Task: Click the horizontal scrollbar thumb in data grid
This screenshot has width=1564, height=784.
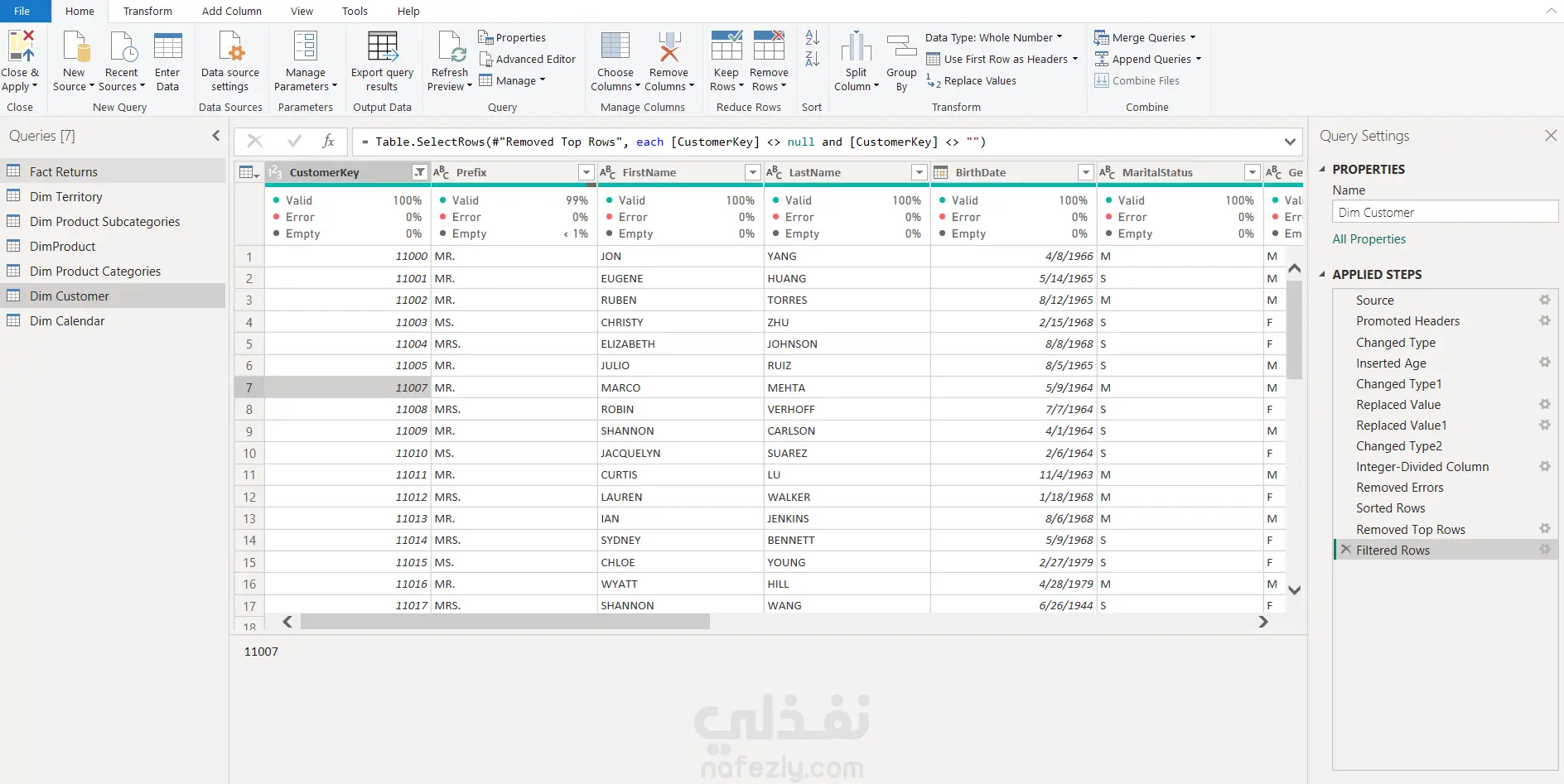Action: (x=505, y=621)
